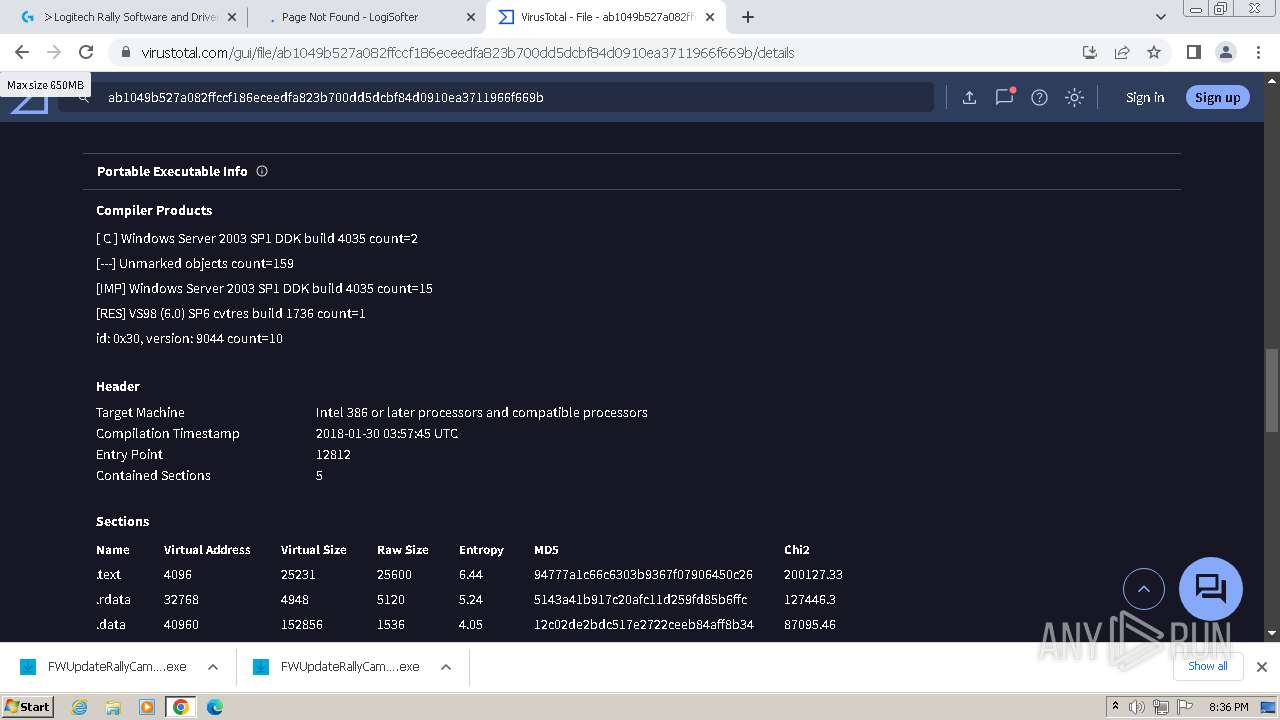The width and height of the screenshot is (1280, 720).
Task: Expand first FWUpdateRallyCam download options
Action: point(213,667)
